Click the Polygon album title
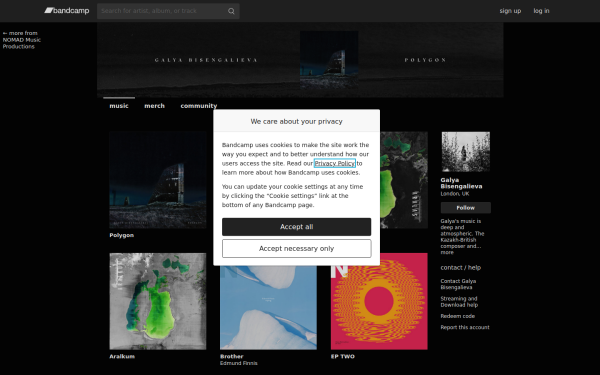 (x=122, y=235)
